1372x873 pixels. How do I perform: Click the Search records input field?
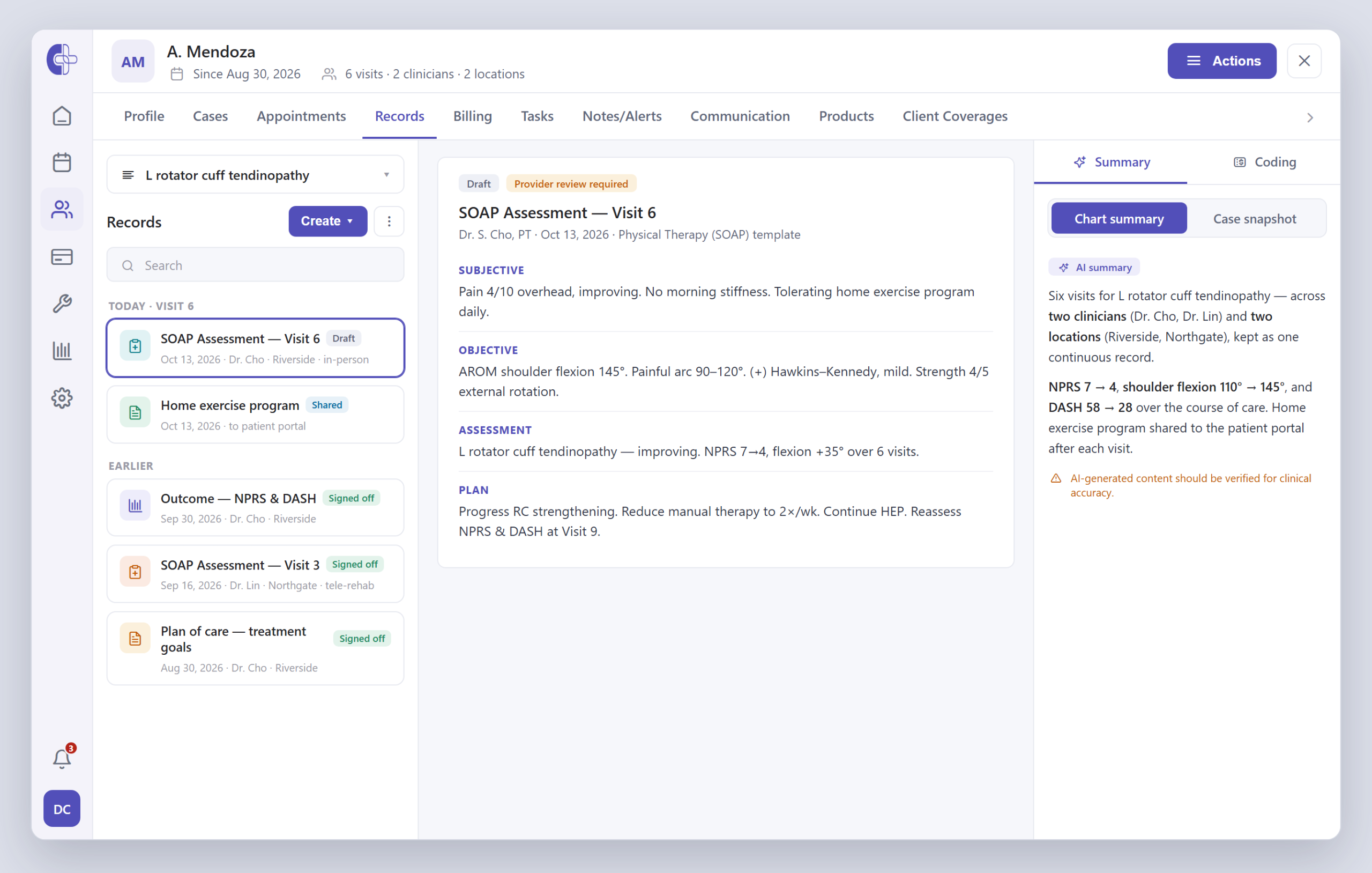click(255, 265)
